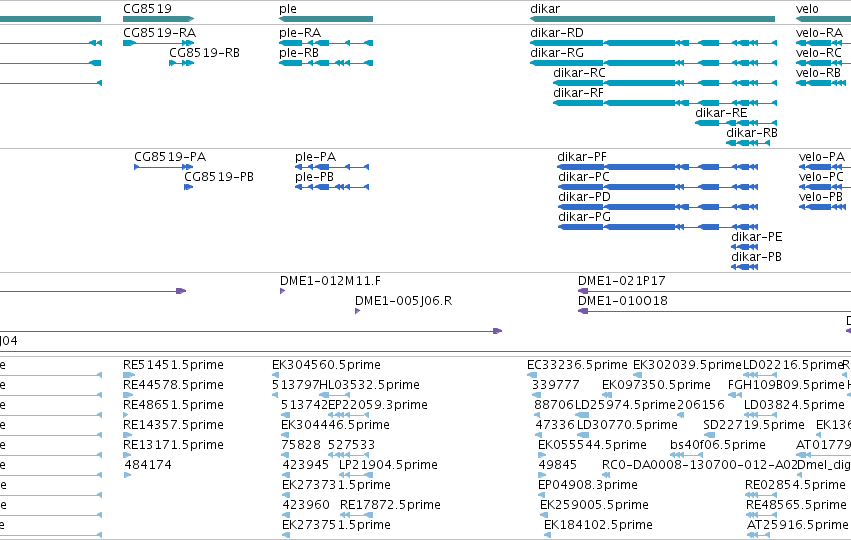851x540 pixels.
Task: Click the EK304446.5prime EST label
Action: tap(335, 425)
